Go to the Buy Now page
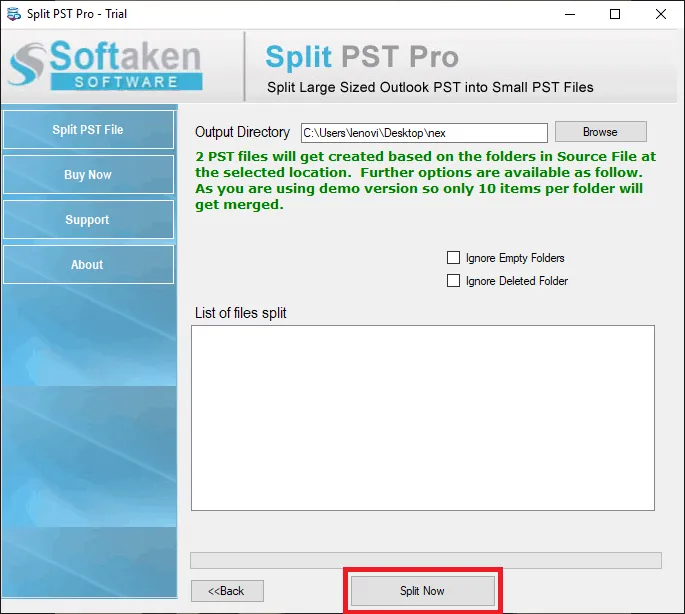This screenshot has width=685, height=614. [88, 174]
